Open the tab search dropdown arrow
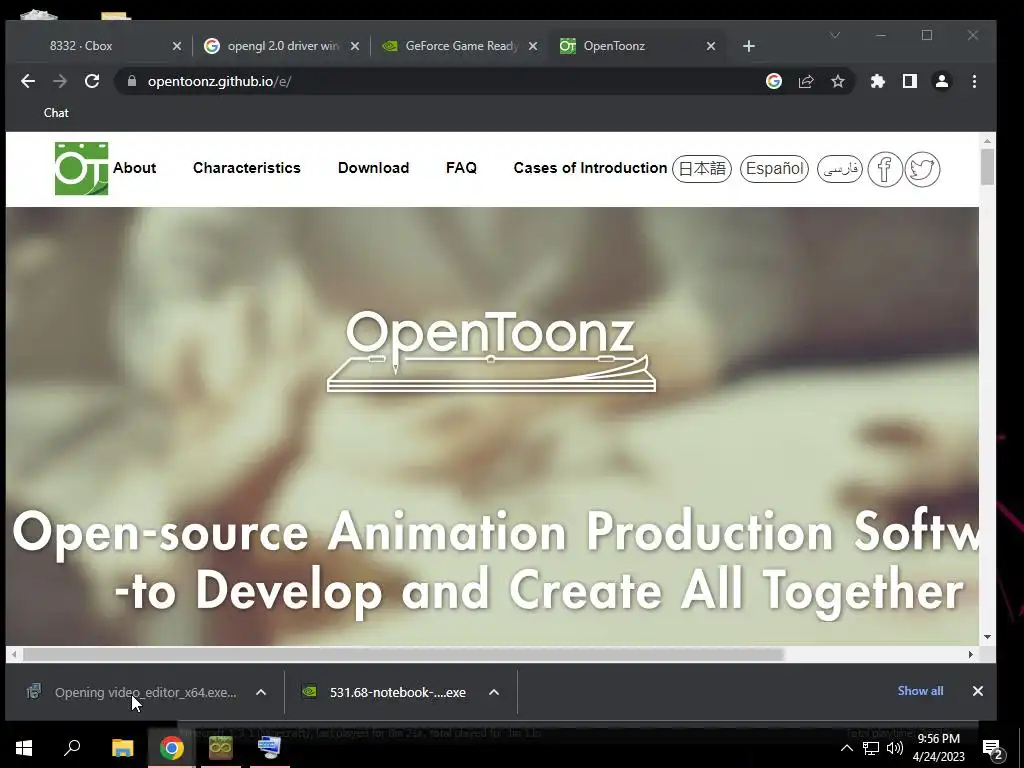Viewport: 1024px width, 768px height. pyautogui.click(x=835, y=35)
